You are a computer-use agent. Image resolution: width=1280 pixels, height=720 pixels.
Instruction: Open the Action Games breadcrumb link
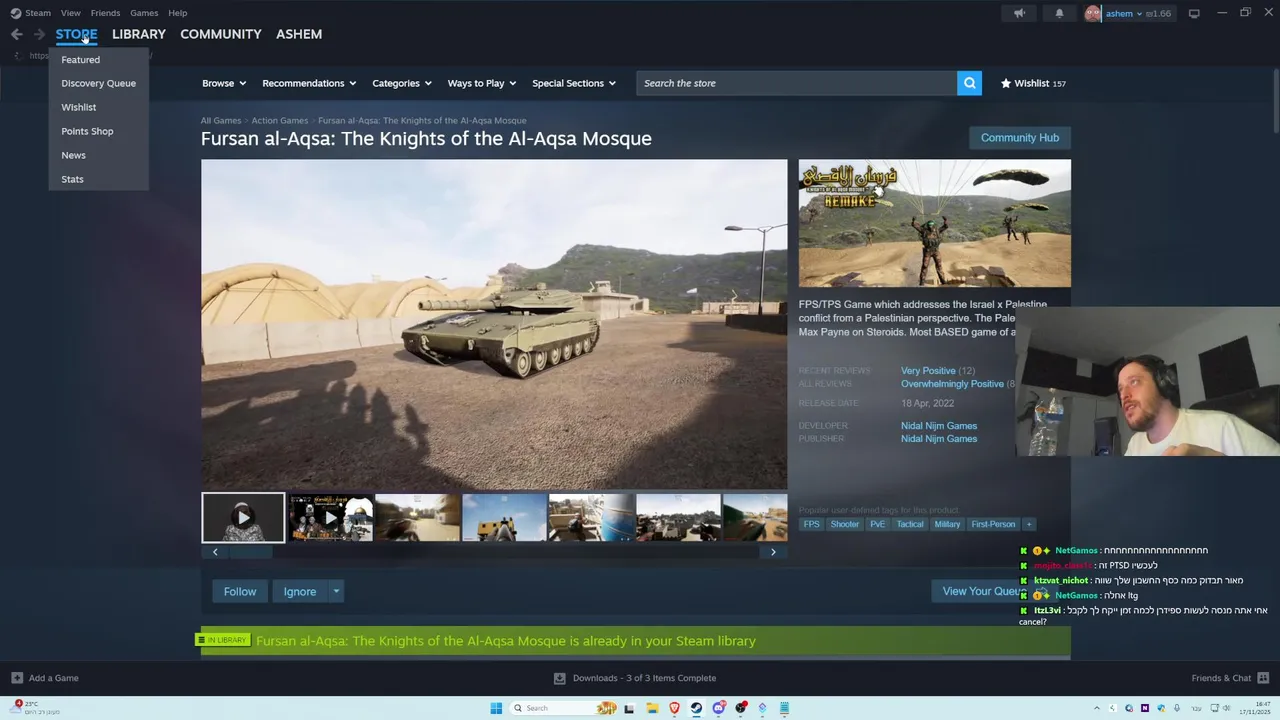280,121
